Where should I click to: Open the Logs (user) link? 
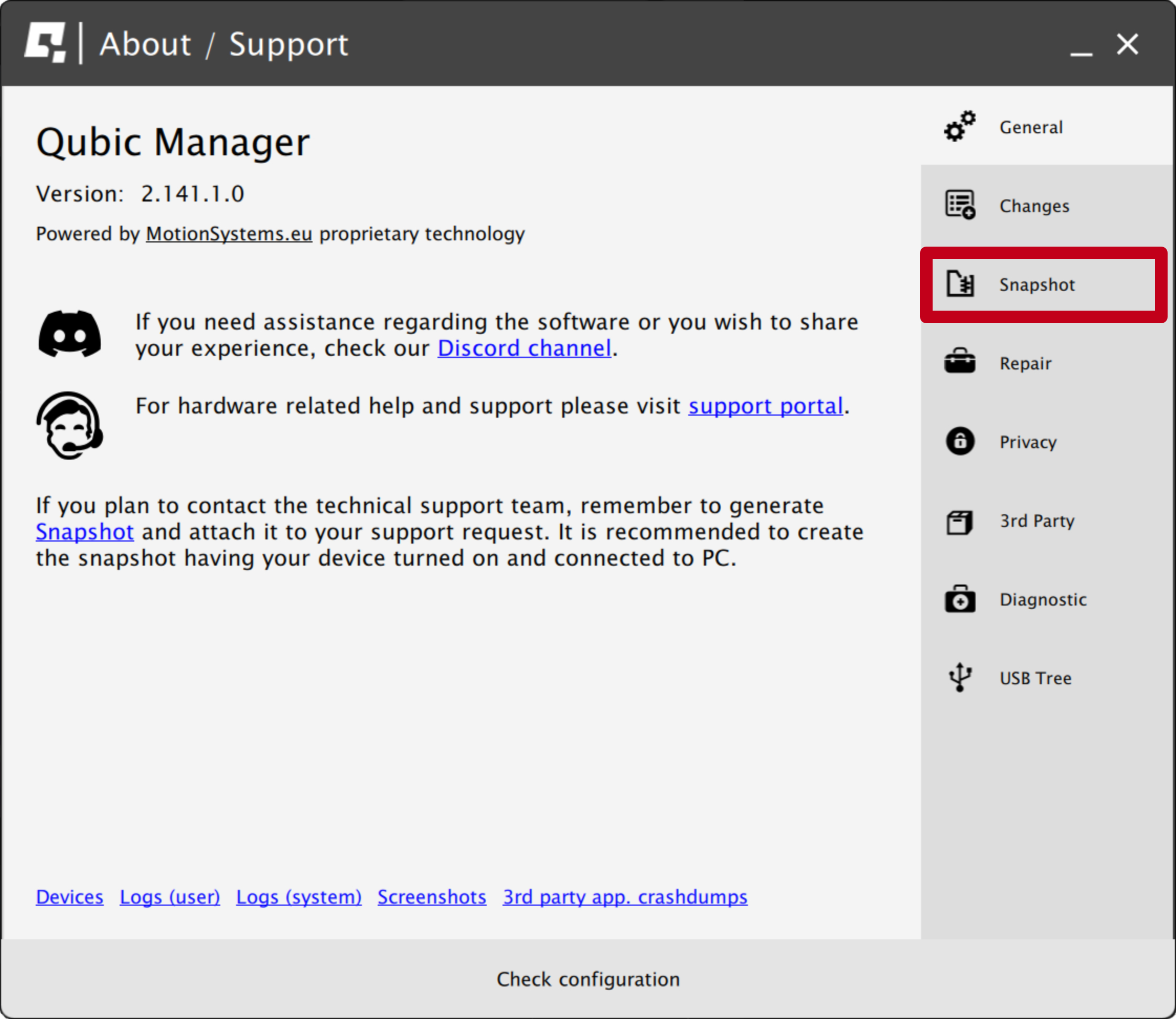coord(169,897)
